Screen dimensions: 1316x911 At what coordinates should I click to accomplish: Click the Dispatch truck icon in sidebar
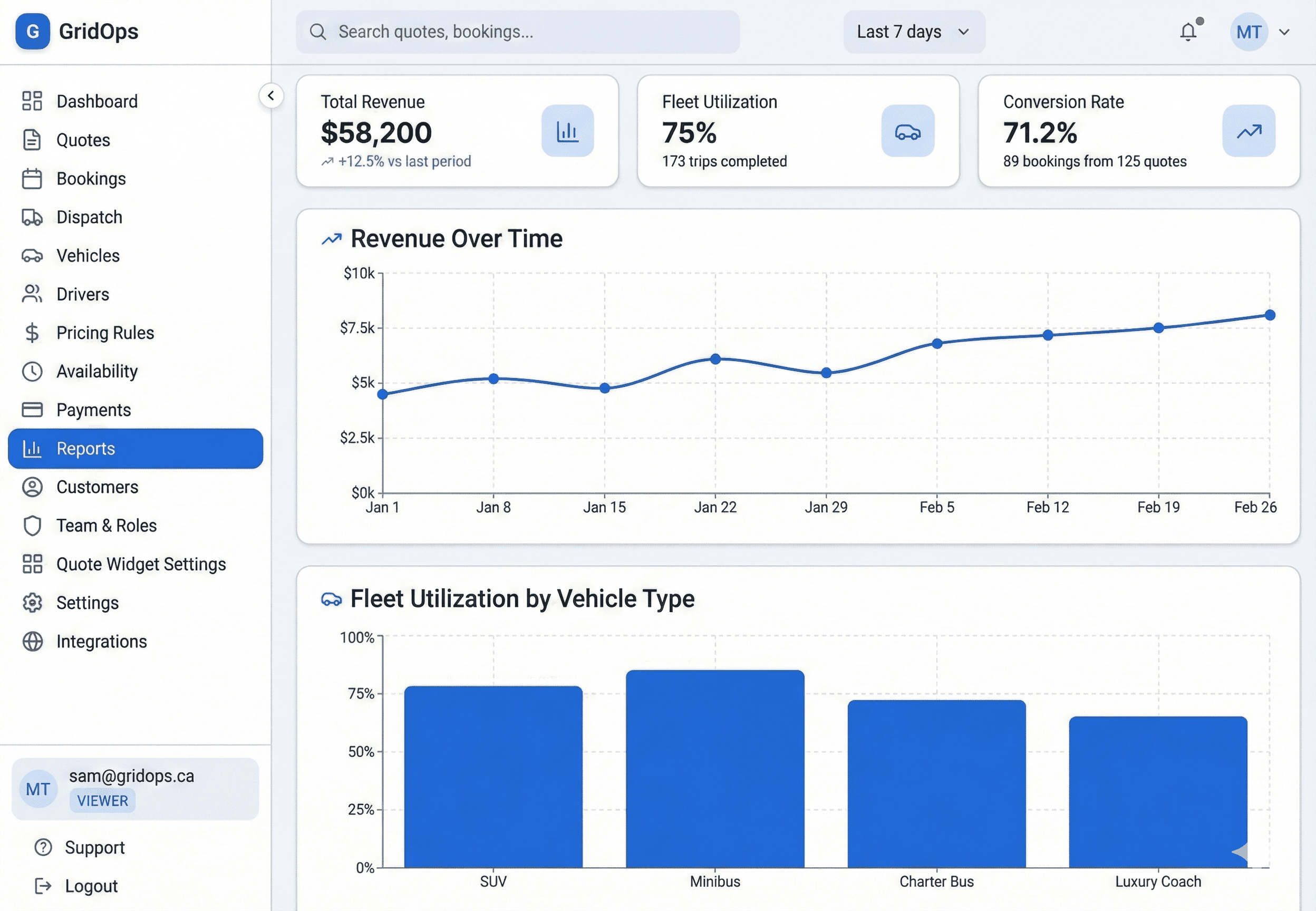pyautogui.click(x=32, y=218)
